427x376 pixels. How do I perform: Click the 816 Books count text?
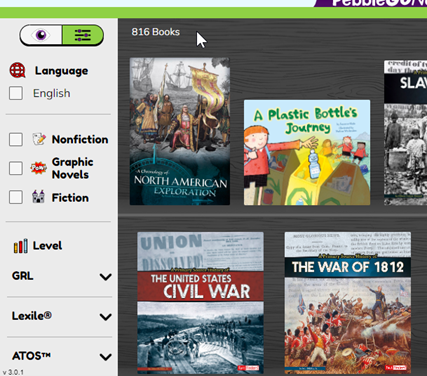coord(156,32)
